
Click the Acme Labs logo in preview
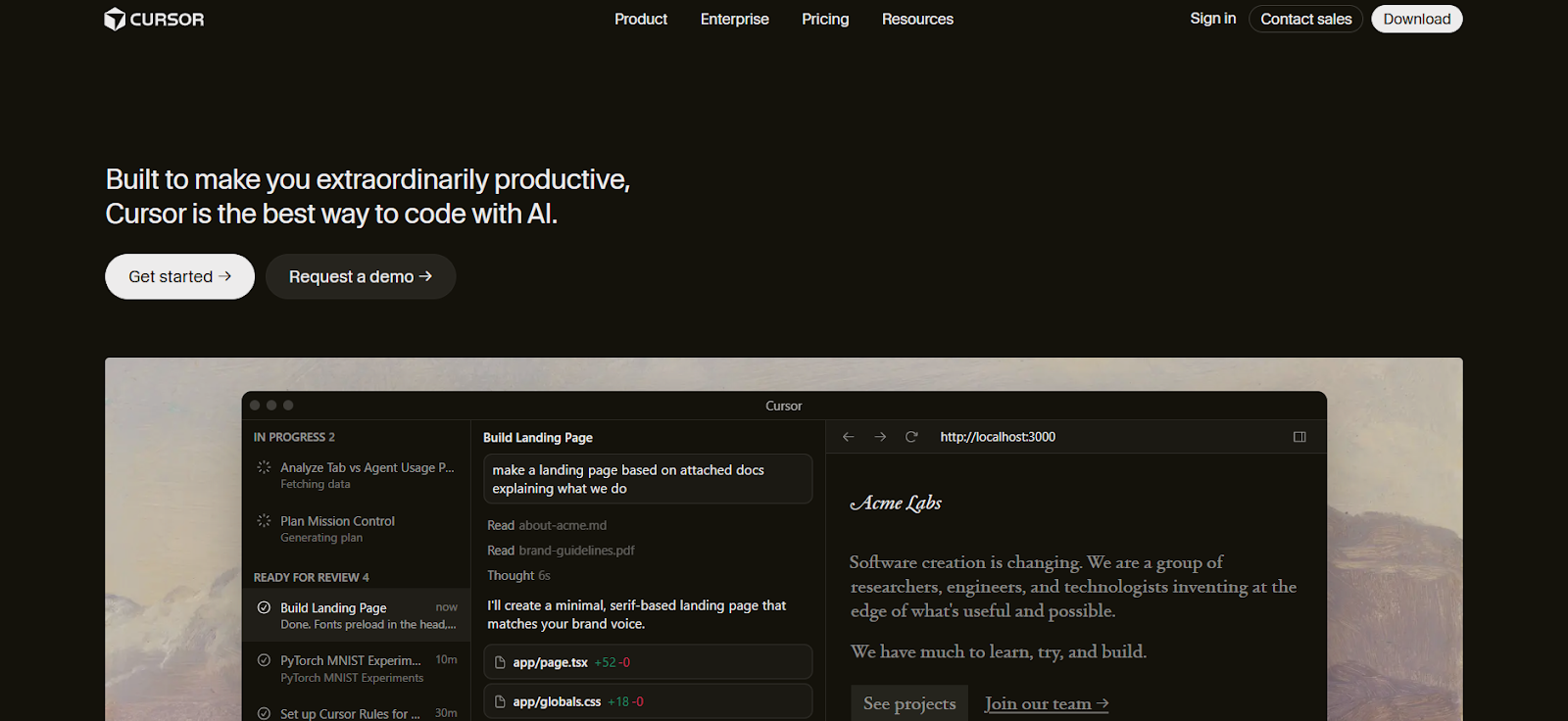pos(896,503)
